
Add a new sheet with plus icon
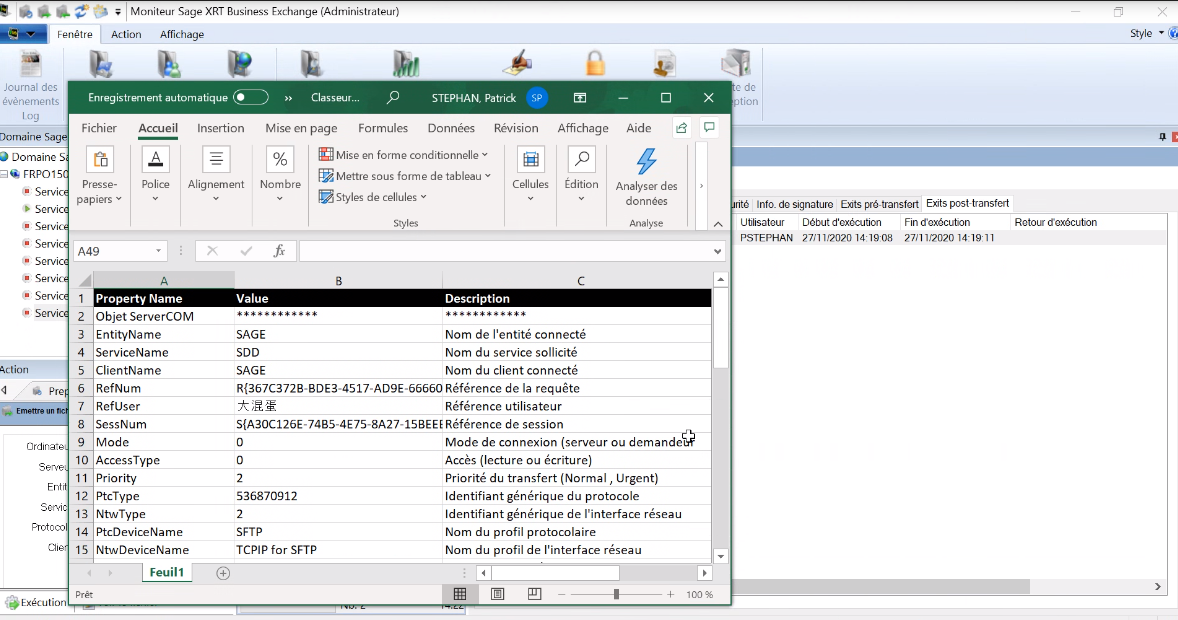pyautogui.click(x=223, y=573)
